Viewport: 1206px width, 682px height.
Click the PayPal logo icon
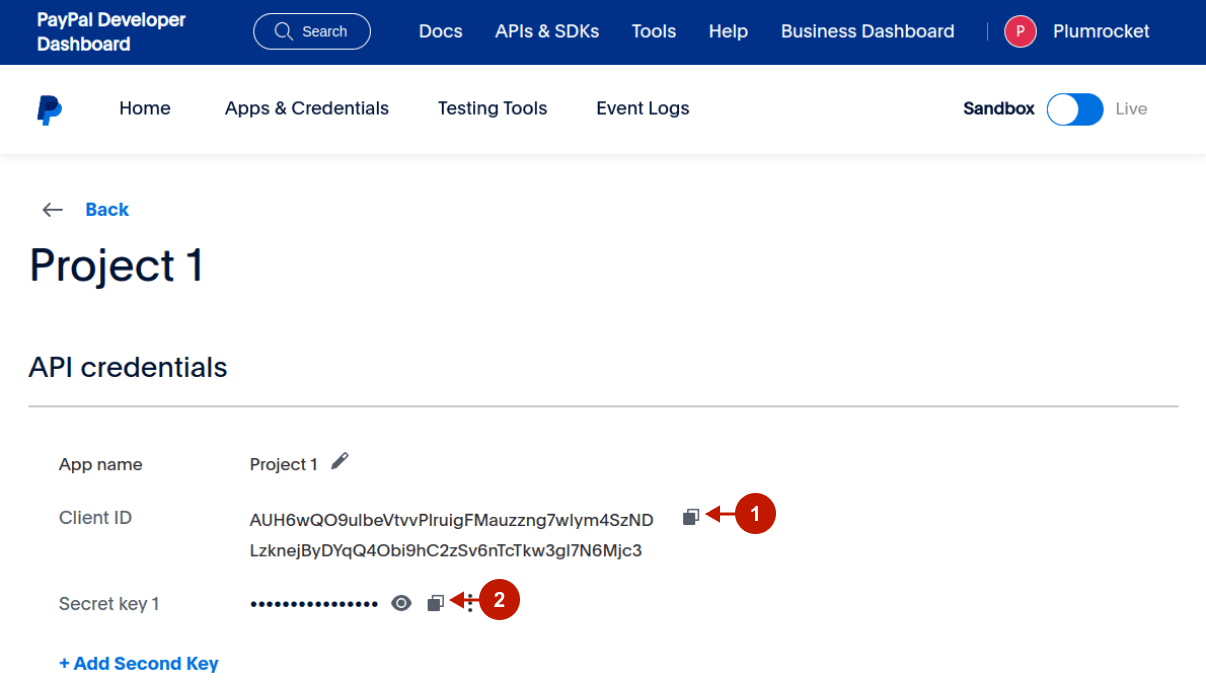49,109
